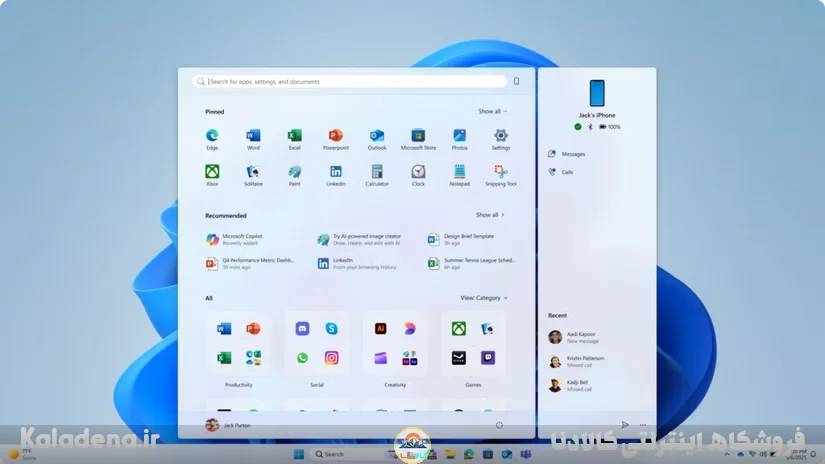825x464 pixels.
Task: Open Discord in Social category
Action: pyautogui.click(x=302, y=329)
